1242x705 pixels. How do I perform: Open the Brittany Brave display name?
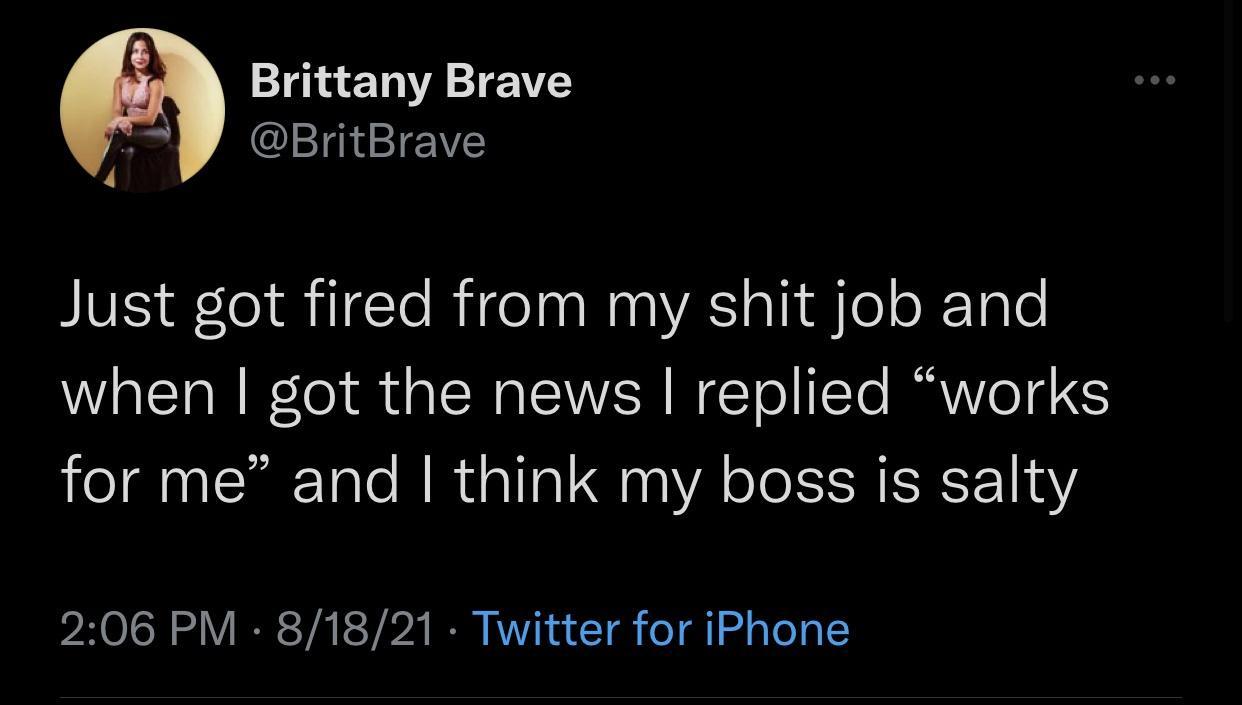[x=410, y=80]
